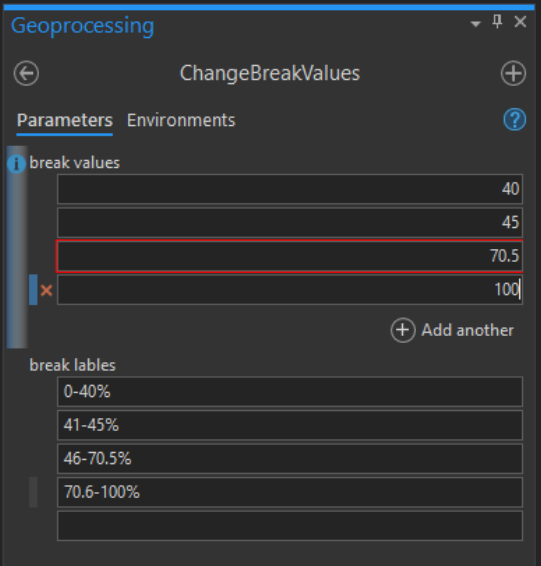Click the circled plus icon beside ChangeBreakValues
This screenshot has height=566, width=541.
pos(513,74)
